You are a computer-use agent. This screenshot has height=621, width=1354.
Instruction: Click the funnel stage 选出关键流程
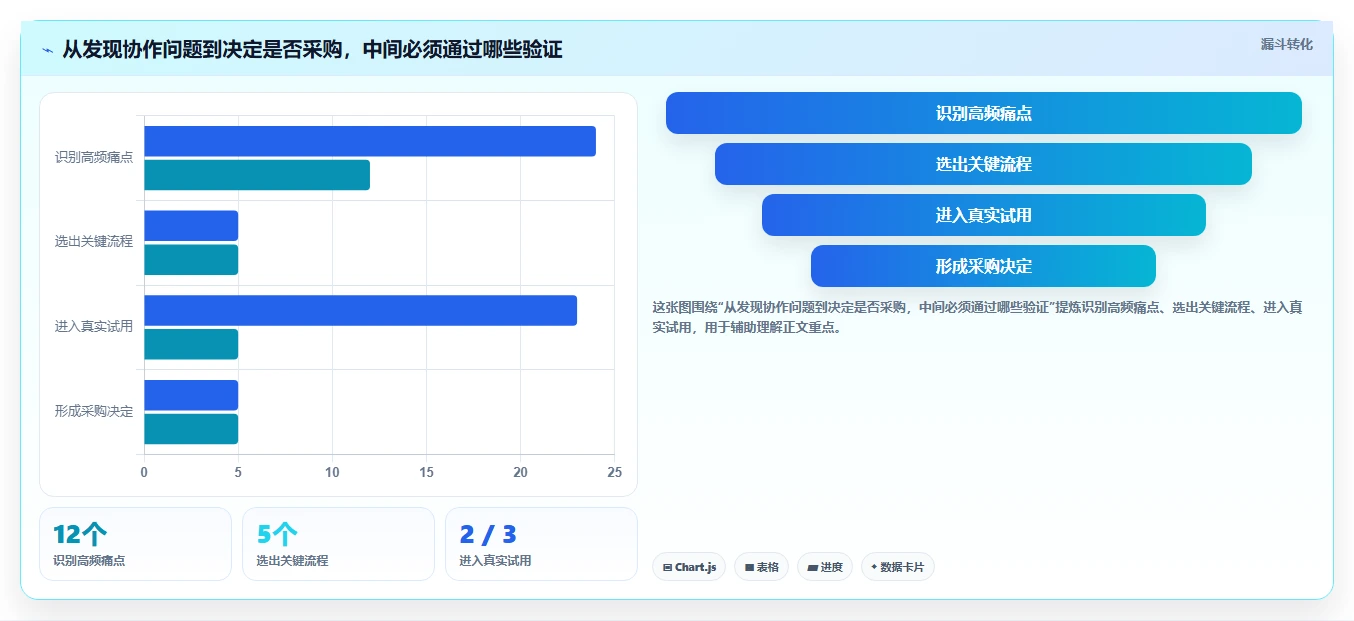[983, 164]
